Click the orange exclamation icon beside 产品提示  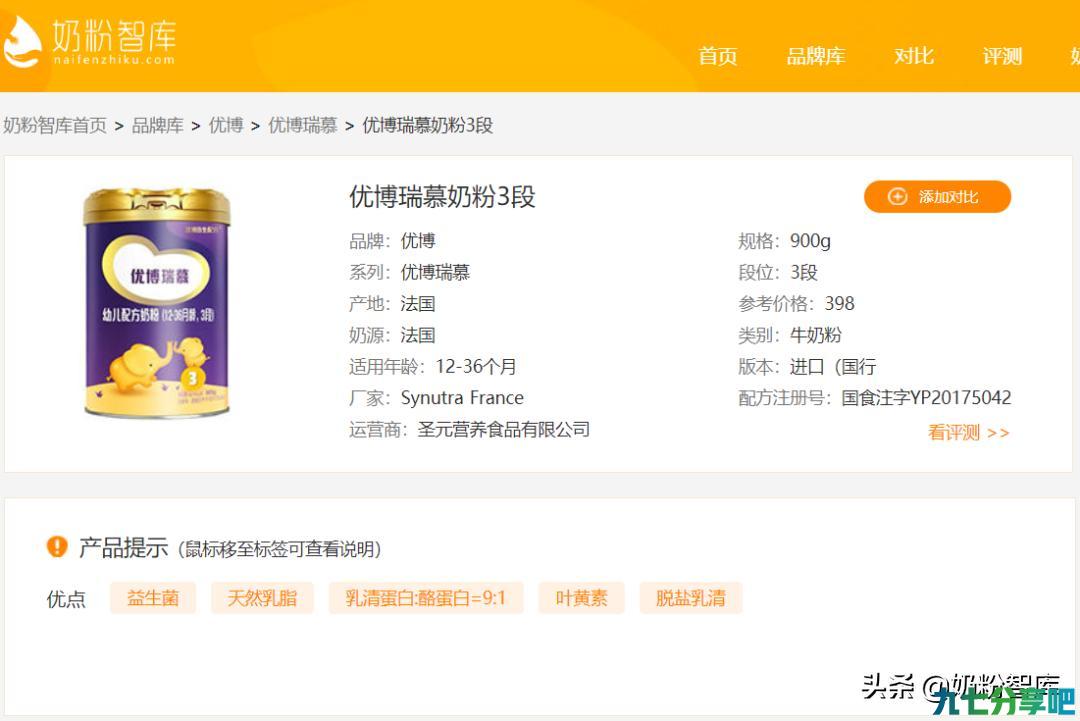pos(57,547)
